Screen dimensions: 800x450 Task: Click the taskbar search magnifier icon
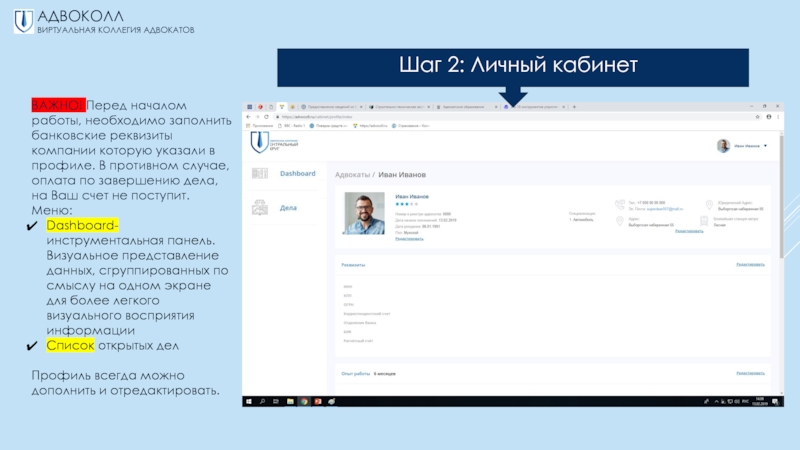(262, 402)
